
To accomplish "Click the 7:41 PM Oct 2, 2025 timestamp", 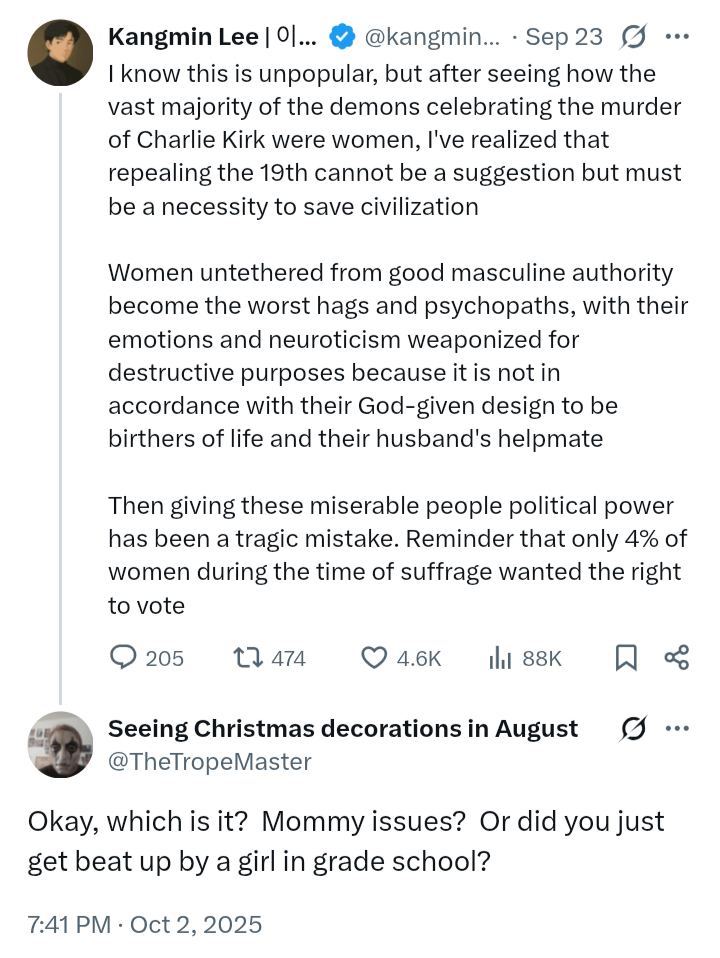I will [x=145, y=925].
